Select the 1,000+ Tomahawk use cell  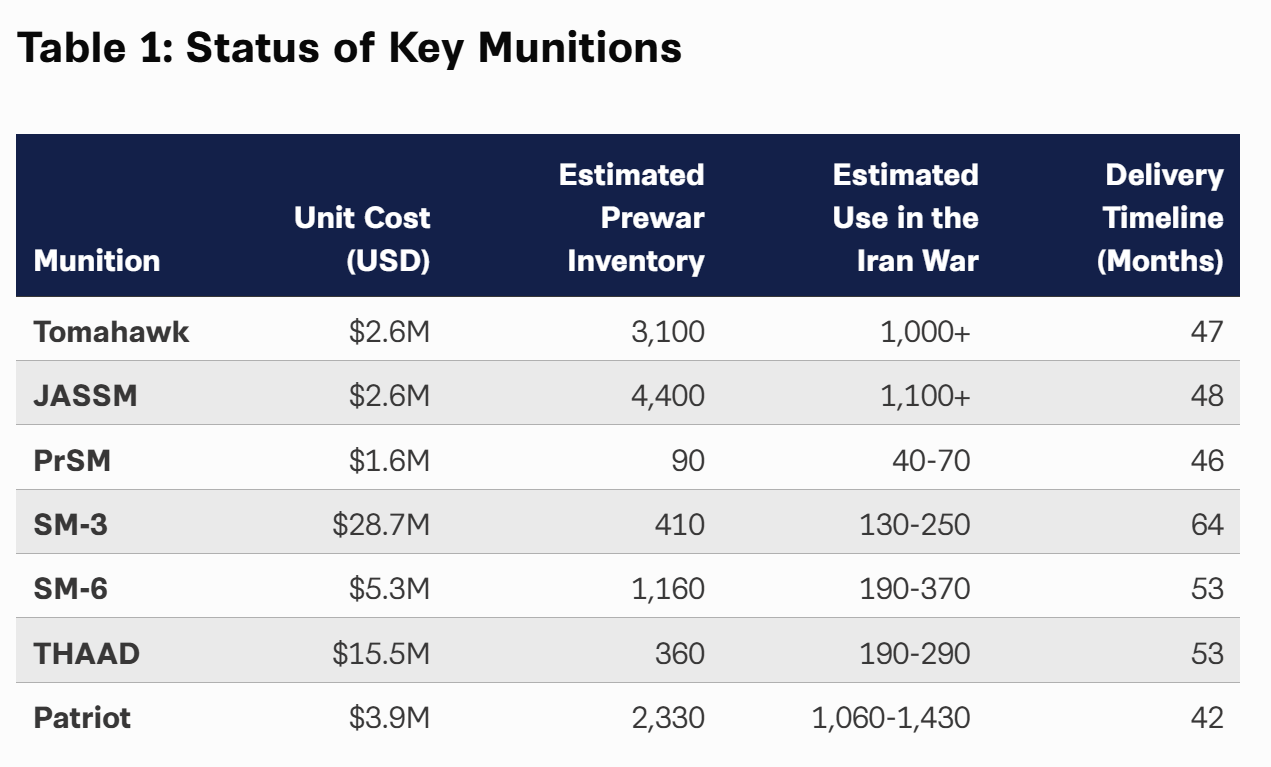click(x=925, y=331)
